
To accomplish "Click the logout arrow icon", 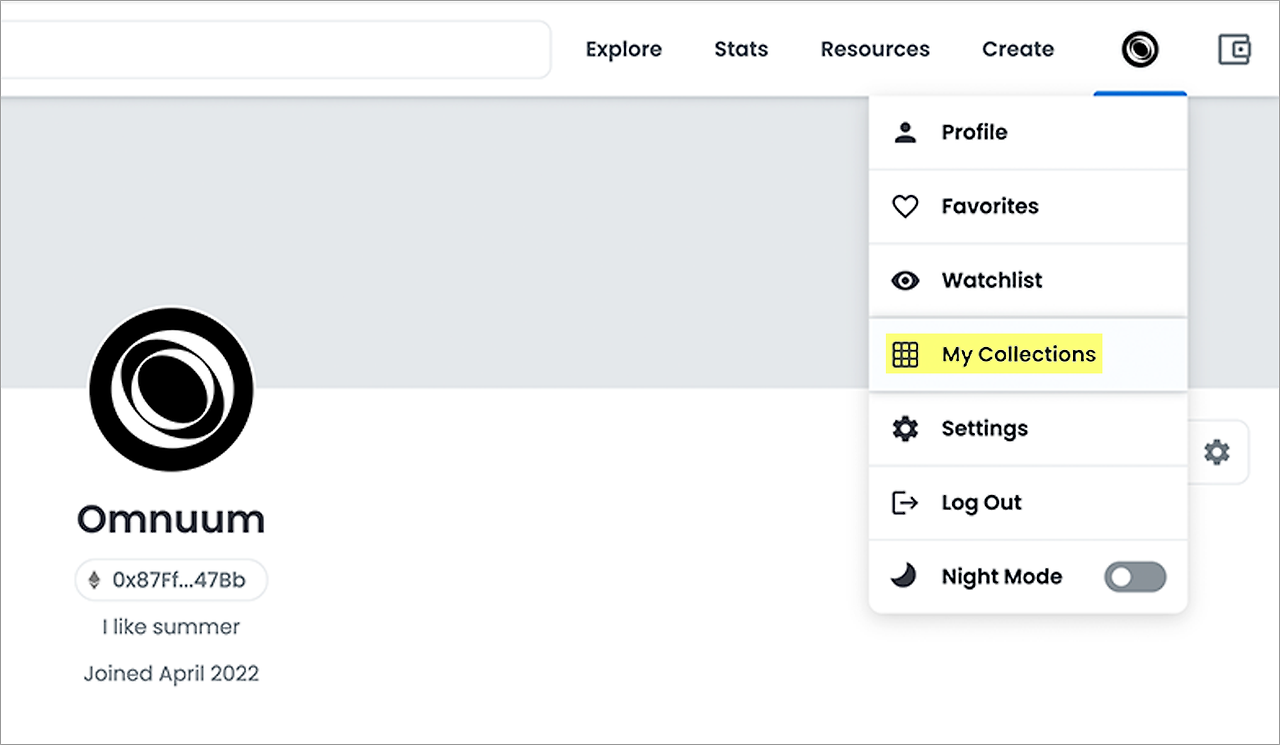I will click(905, 503).
